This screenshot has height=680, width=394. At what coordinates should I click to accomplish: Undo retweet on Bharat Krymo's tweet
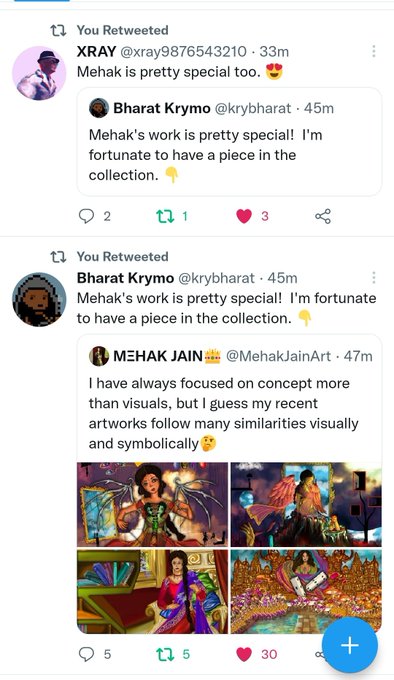coord(165,654)
